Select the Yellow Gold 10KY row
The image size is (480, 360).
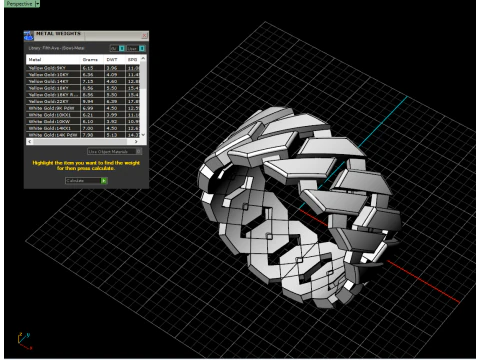point(83,74)
